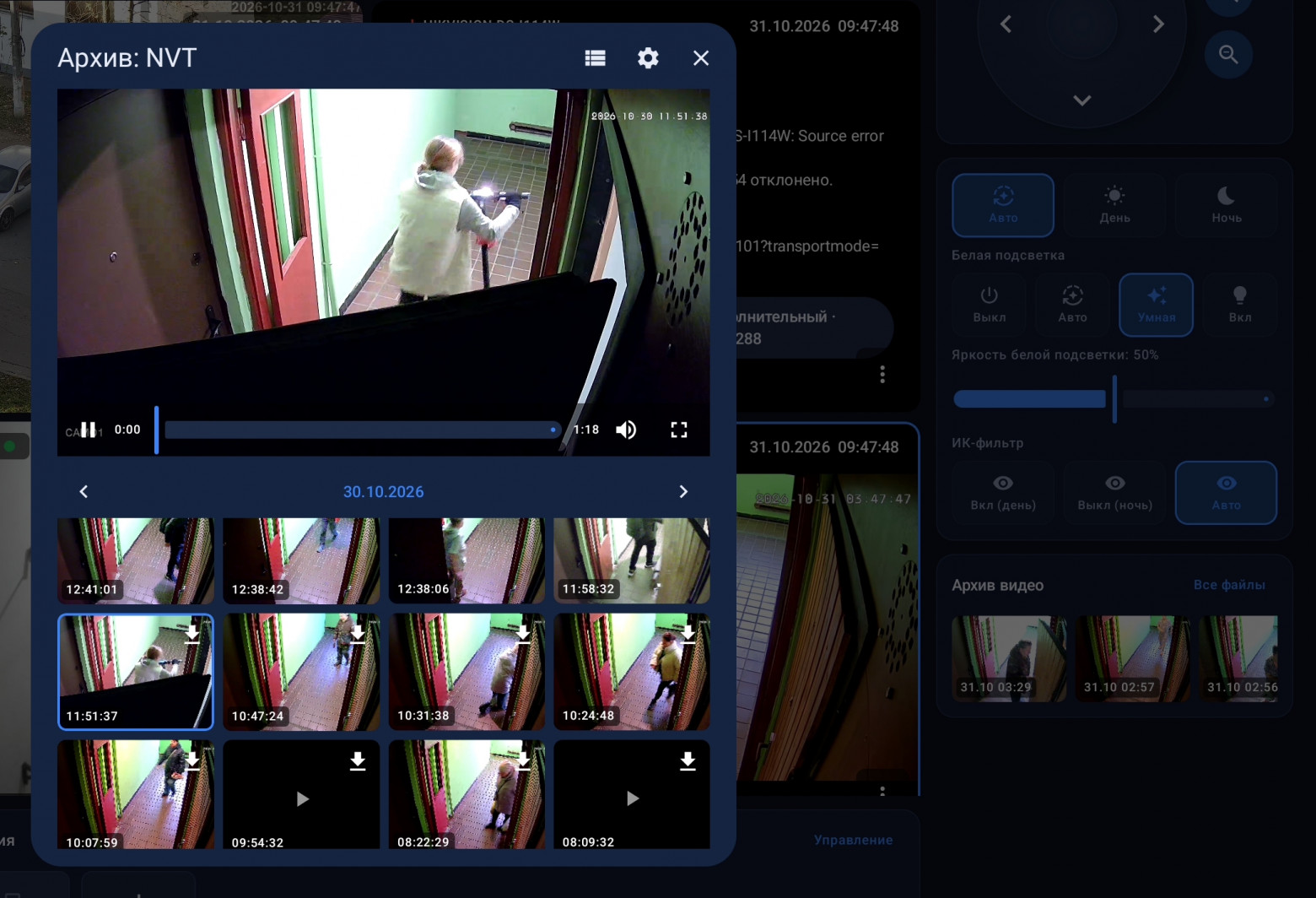
Task: Mute the archive video sound
Action: click(626, 430)
